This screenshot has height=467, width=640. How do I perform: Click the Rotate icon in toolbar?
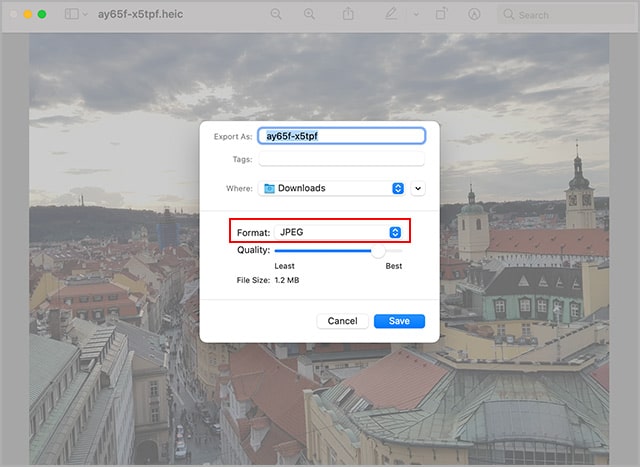441,15
